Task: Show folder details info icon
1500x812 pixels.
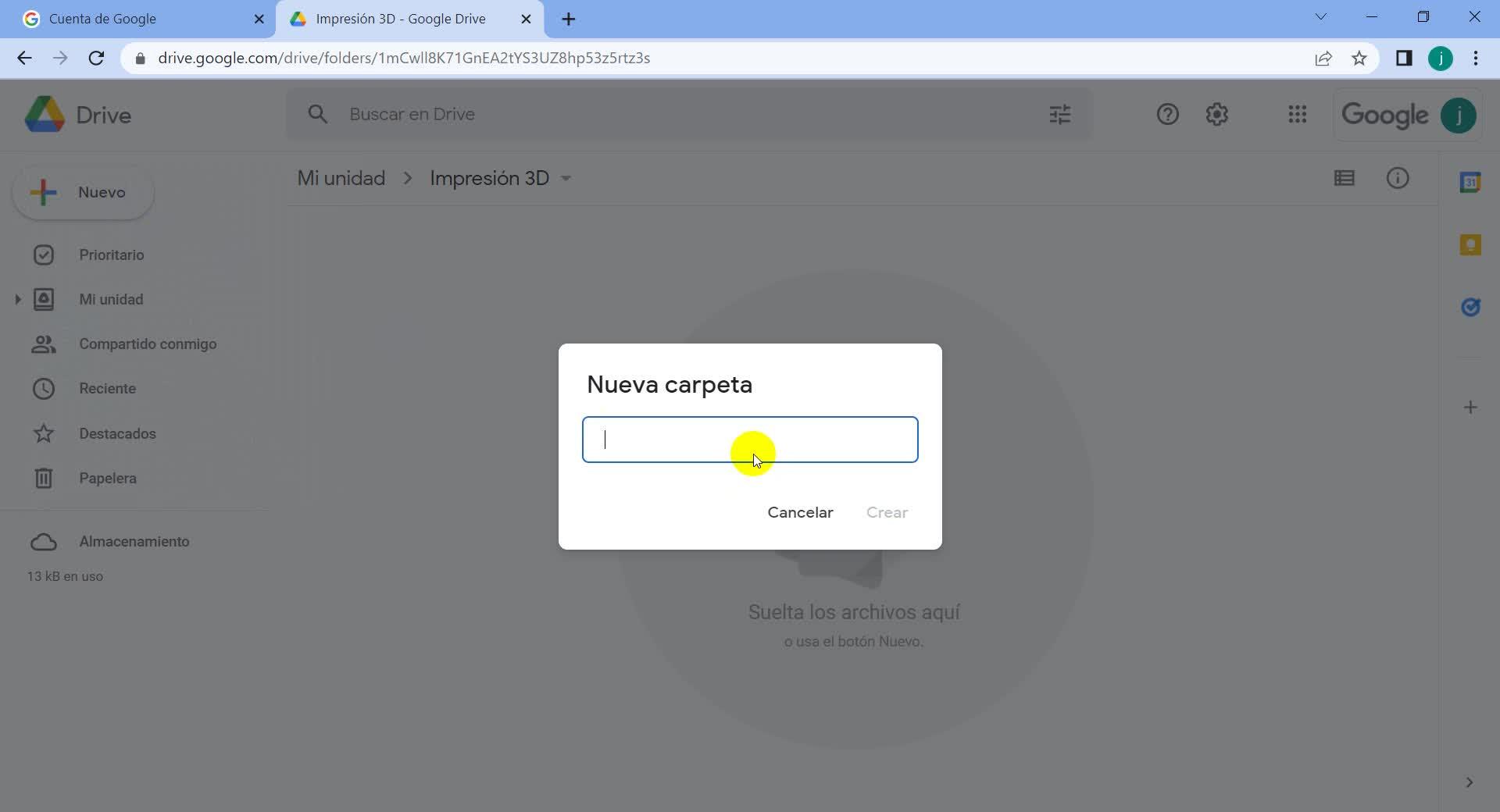Action: coord(1397,178)
